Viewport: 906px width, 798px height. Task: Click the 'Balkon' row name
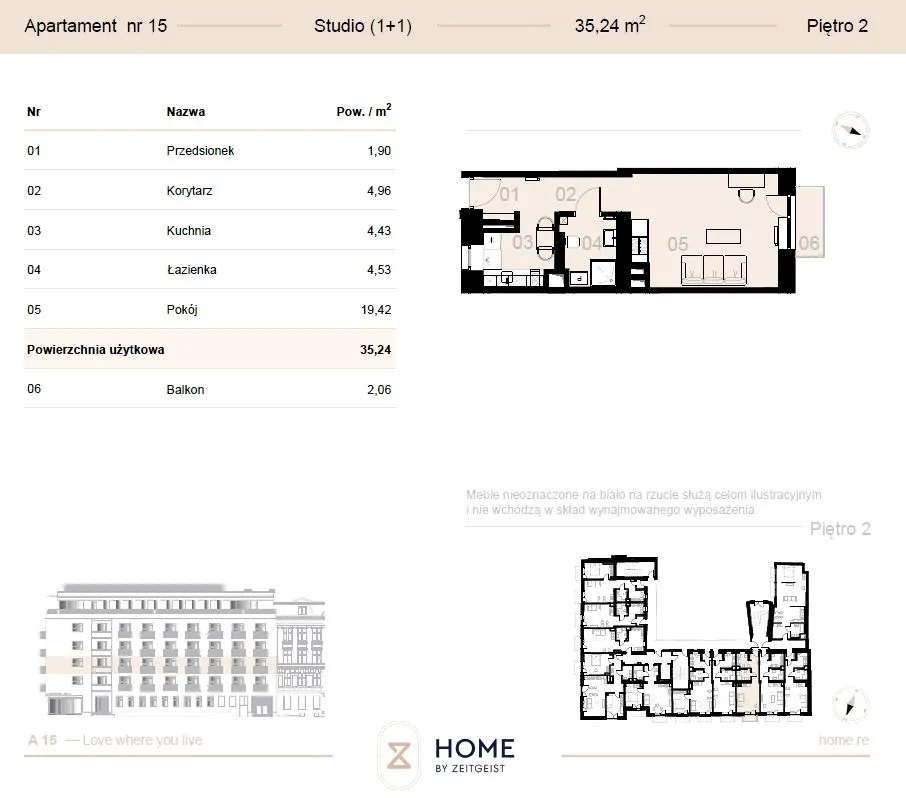185,389
